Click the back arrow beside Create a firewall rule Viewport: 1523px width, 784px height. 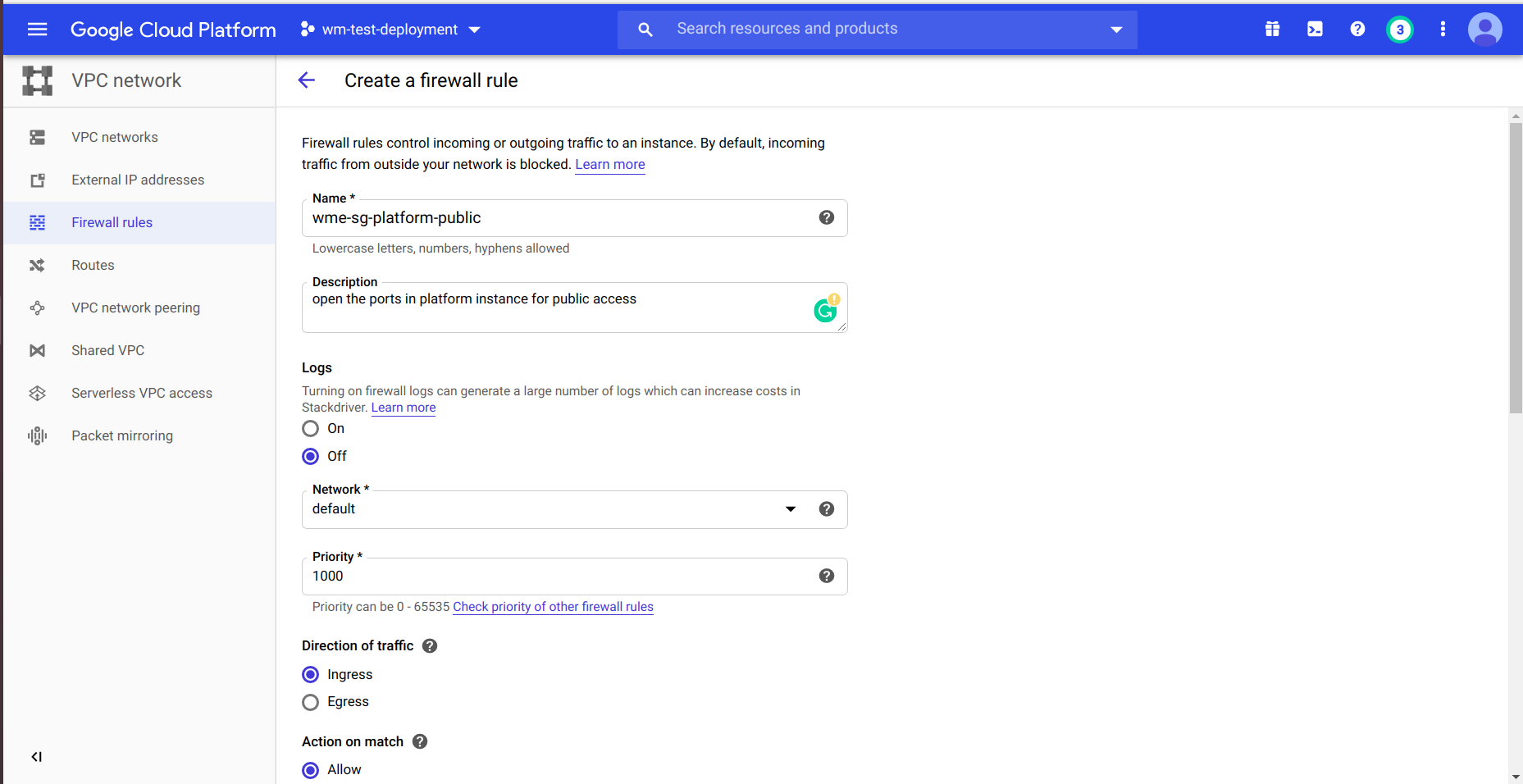click(307, 80)
